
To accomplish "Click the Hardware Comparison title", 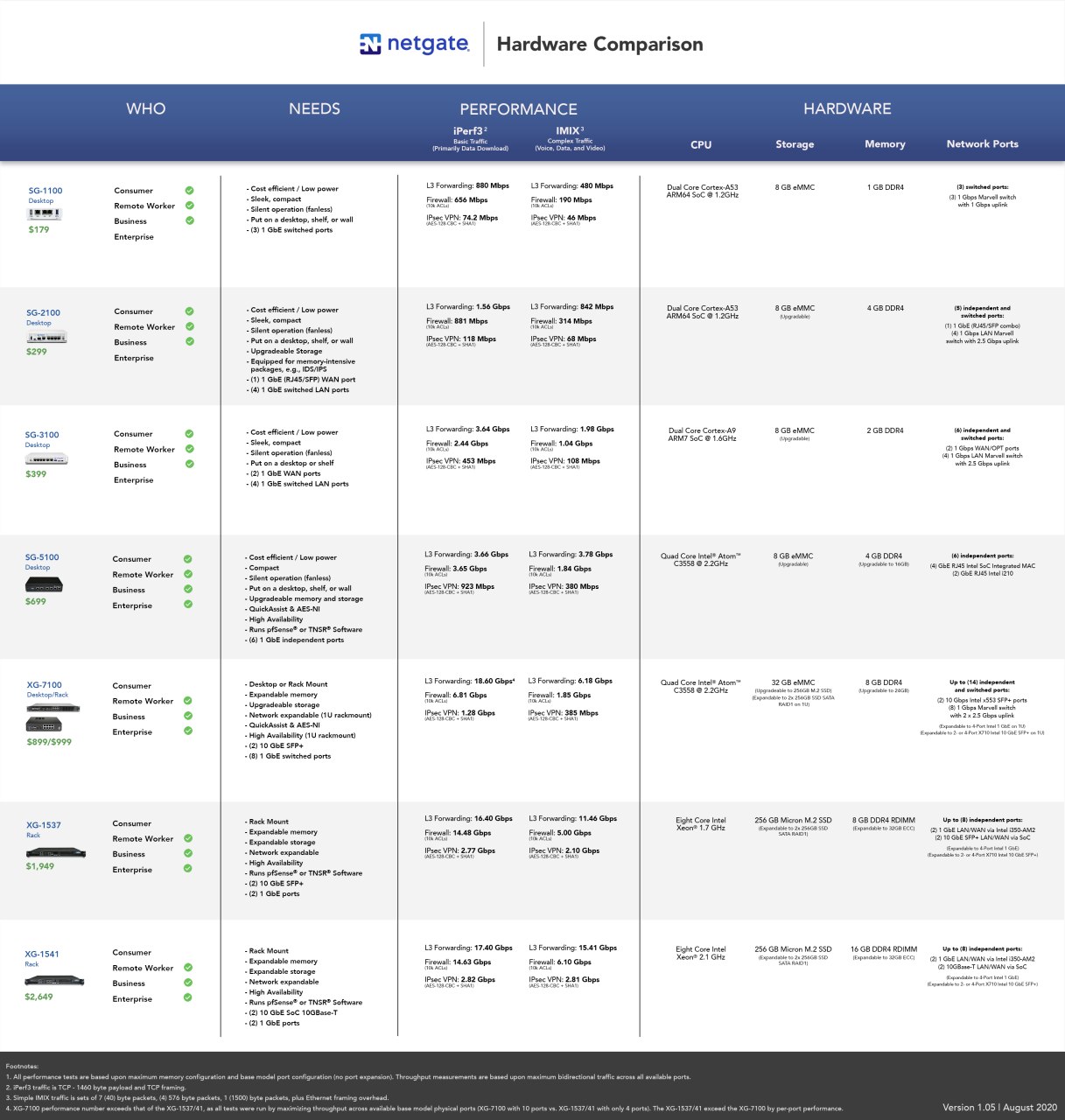I will [599, 44].
